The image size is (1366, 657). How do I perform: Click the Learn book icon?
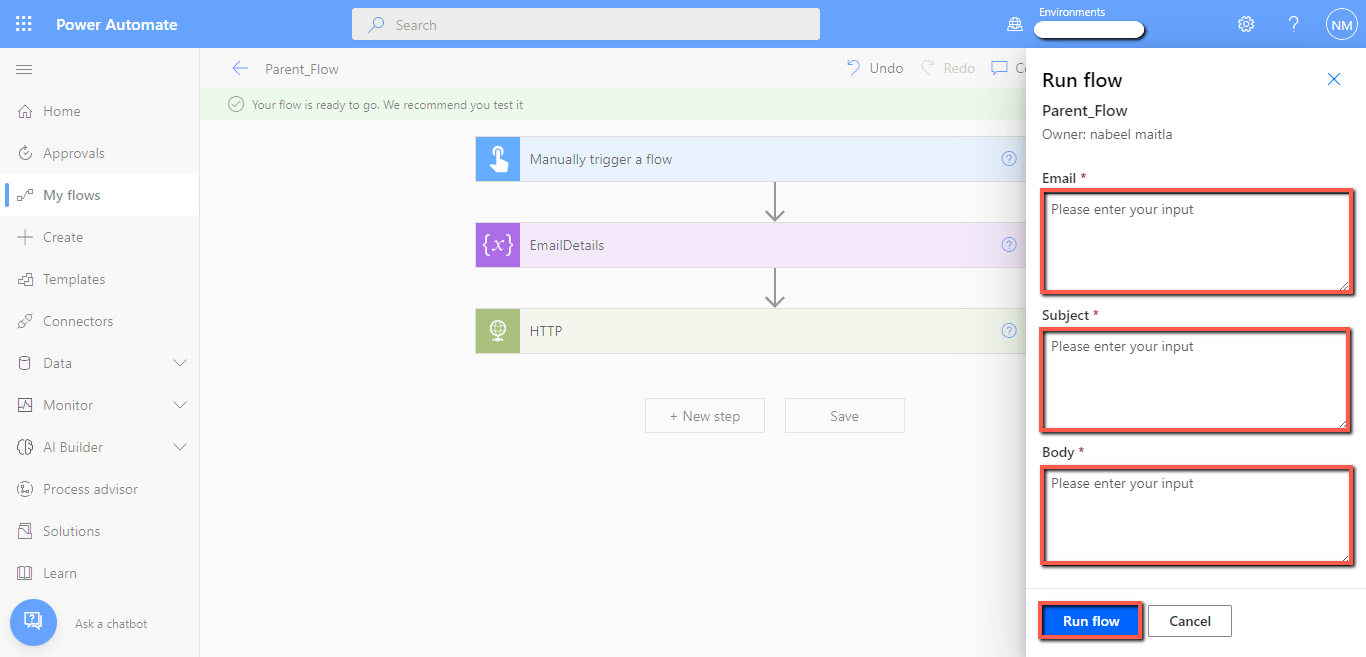point(26,573)
